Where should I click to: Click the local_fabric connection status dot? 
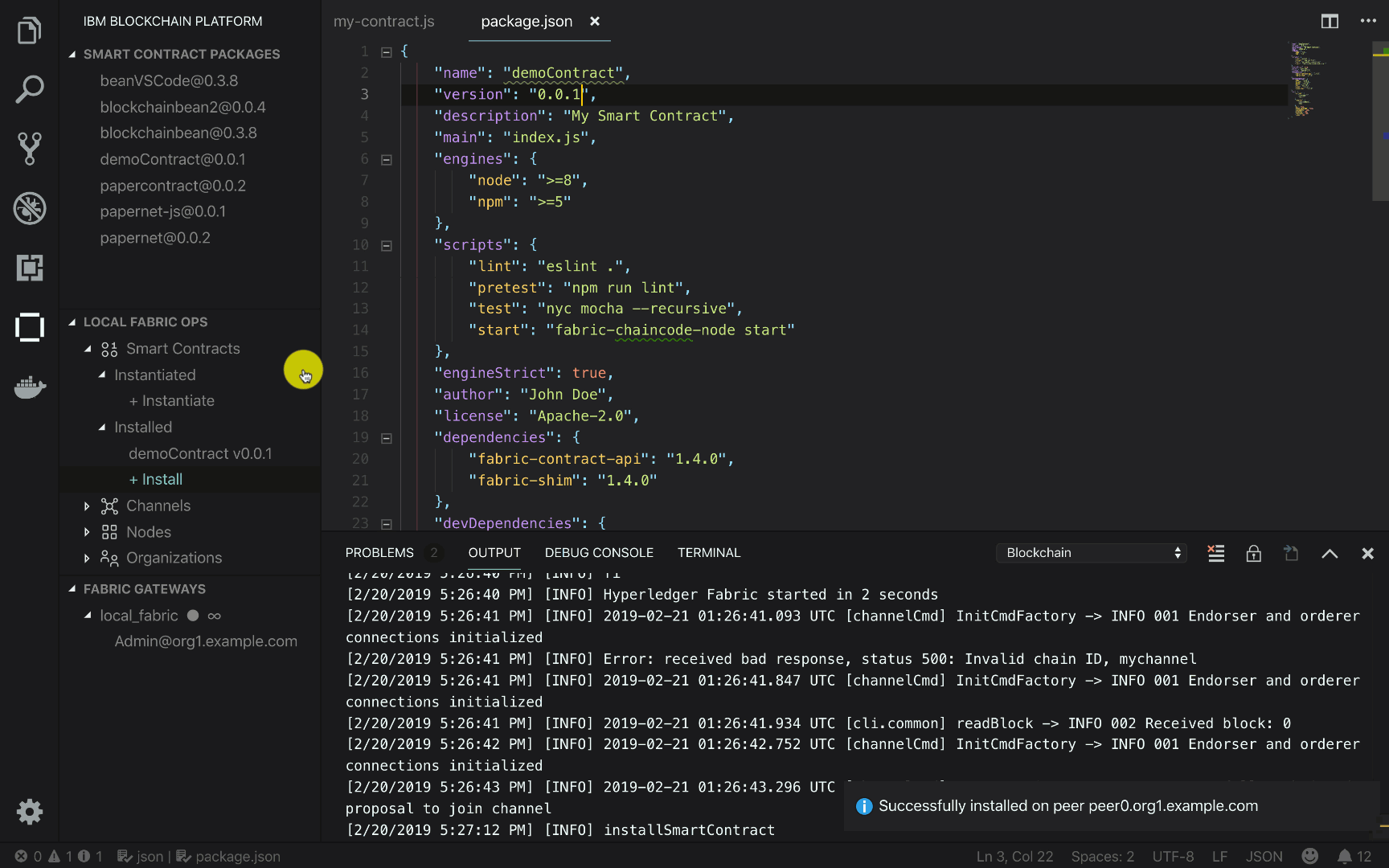coord(193,616)
